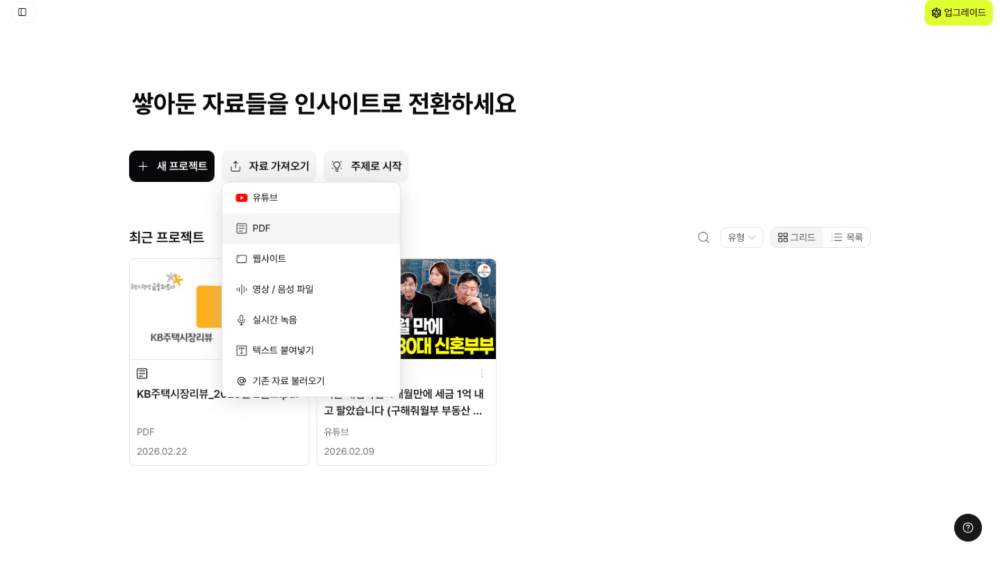Open the KB주택시장리뷰 PDF project card
Image resolution: width=1000 pixels, height=565 pixels.
click(176, 362)
